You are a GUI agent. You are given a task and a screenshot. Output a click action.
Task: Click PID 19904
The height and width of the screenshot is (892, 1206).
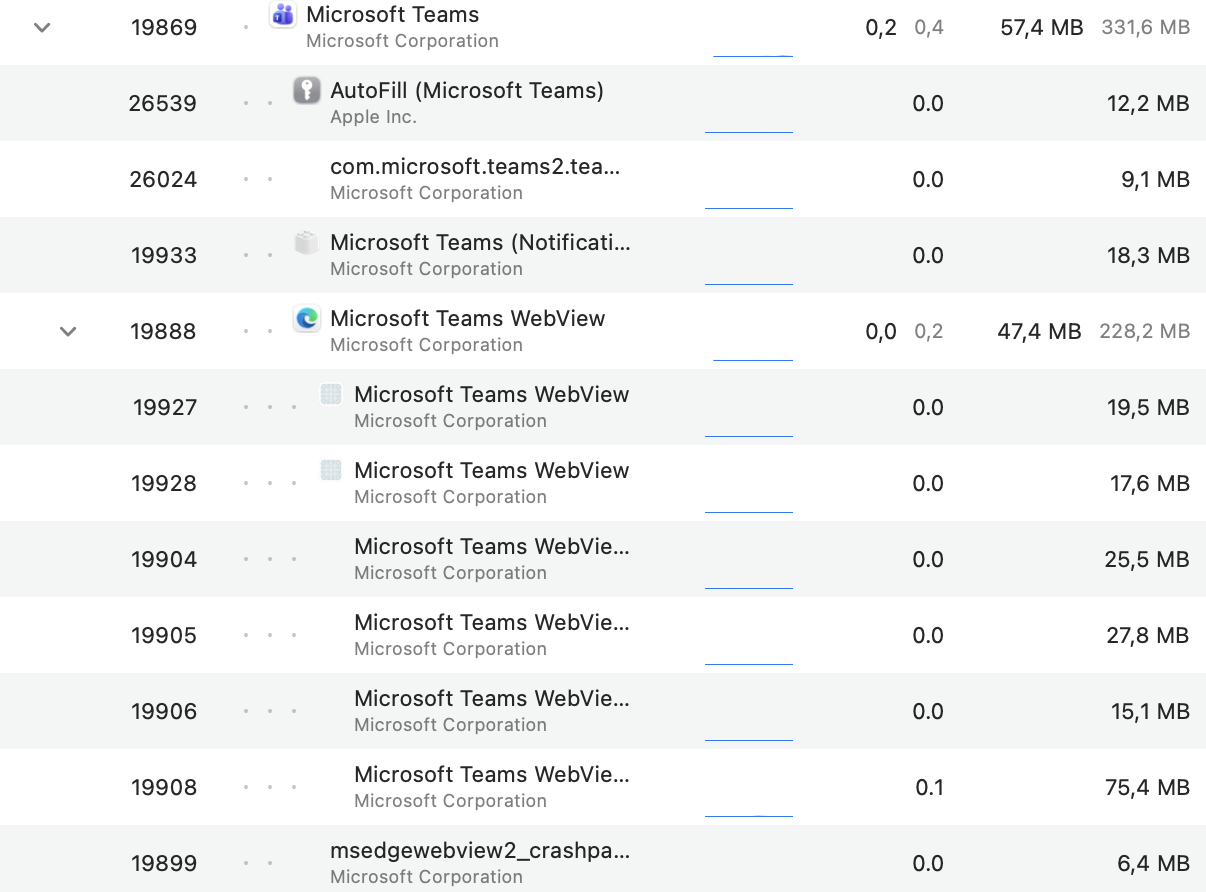point(164,559)
